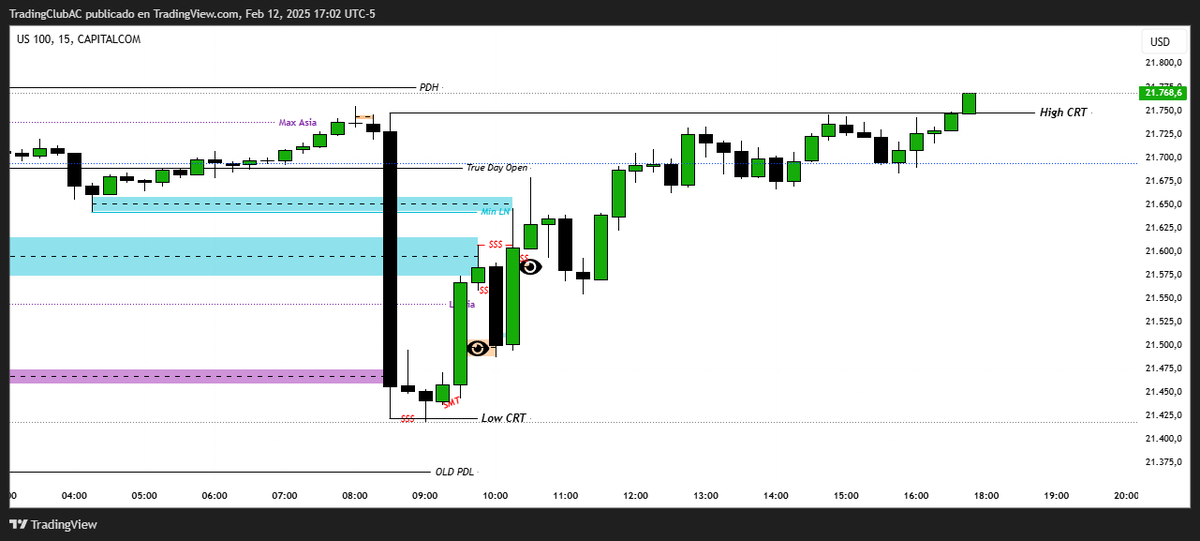Click the tall black candle at 08:30

click(x=390, y=258)
